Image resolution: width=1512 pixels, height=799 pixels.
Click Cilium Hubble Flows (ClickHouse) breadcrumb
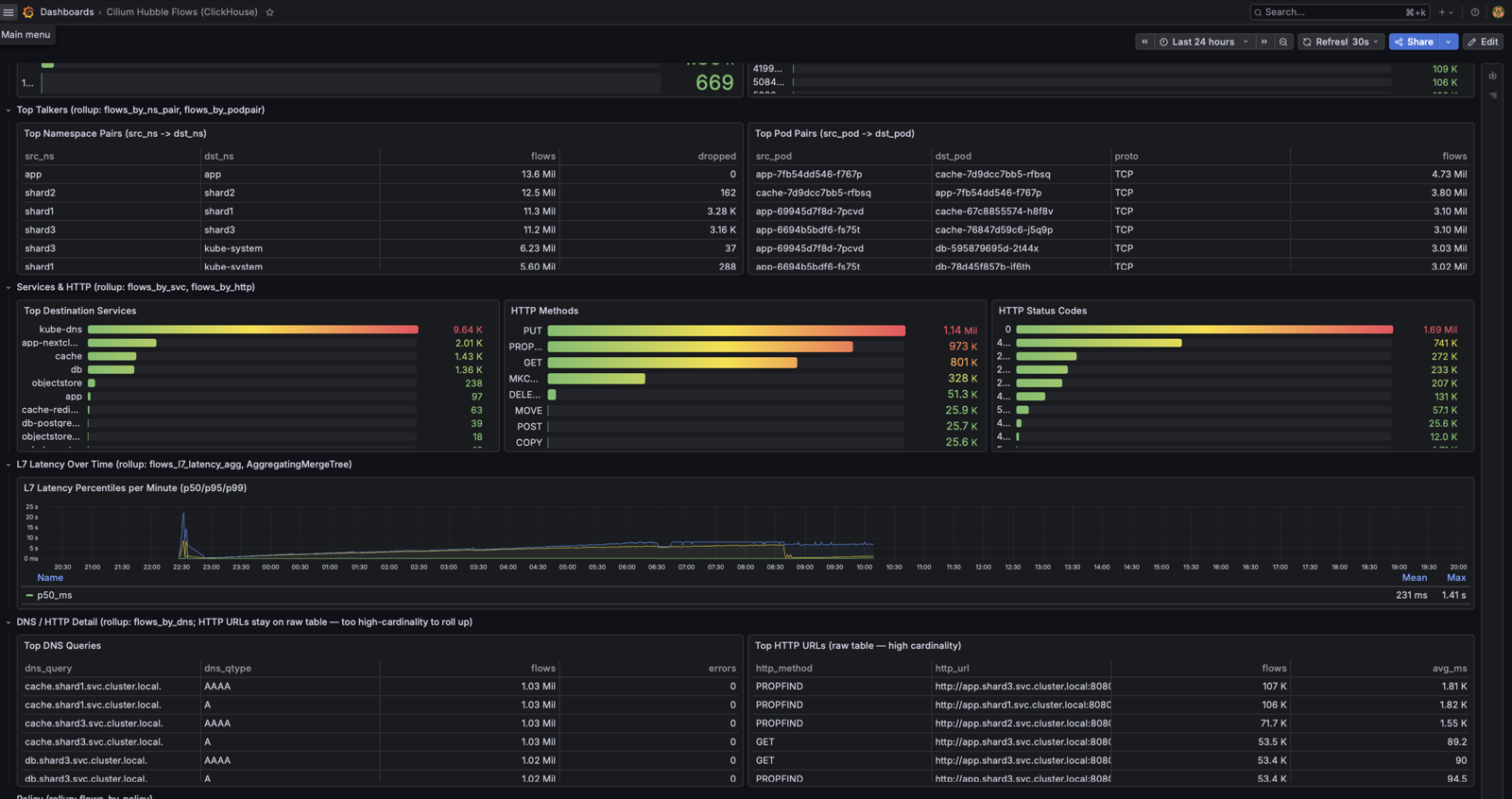[x=181, y=12]
